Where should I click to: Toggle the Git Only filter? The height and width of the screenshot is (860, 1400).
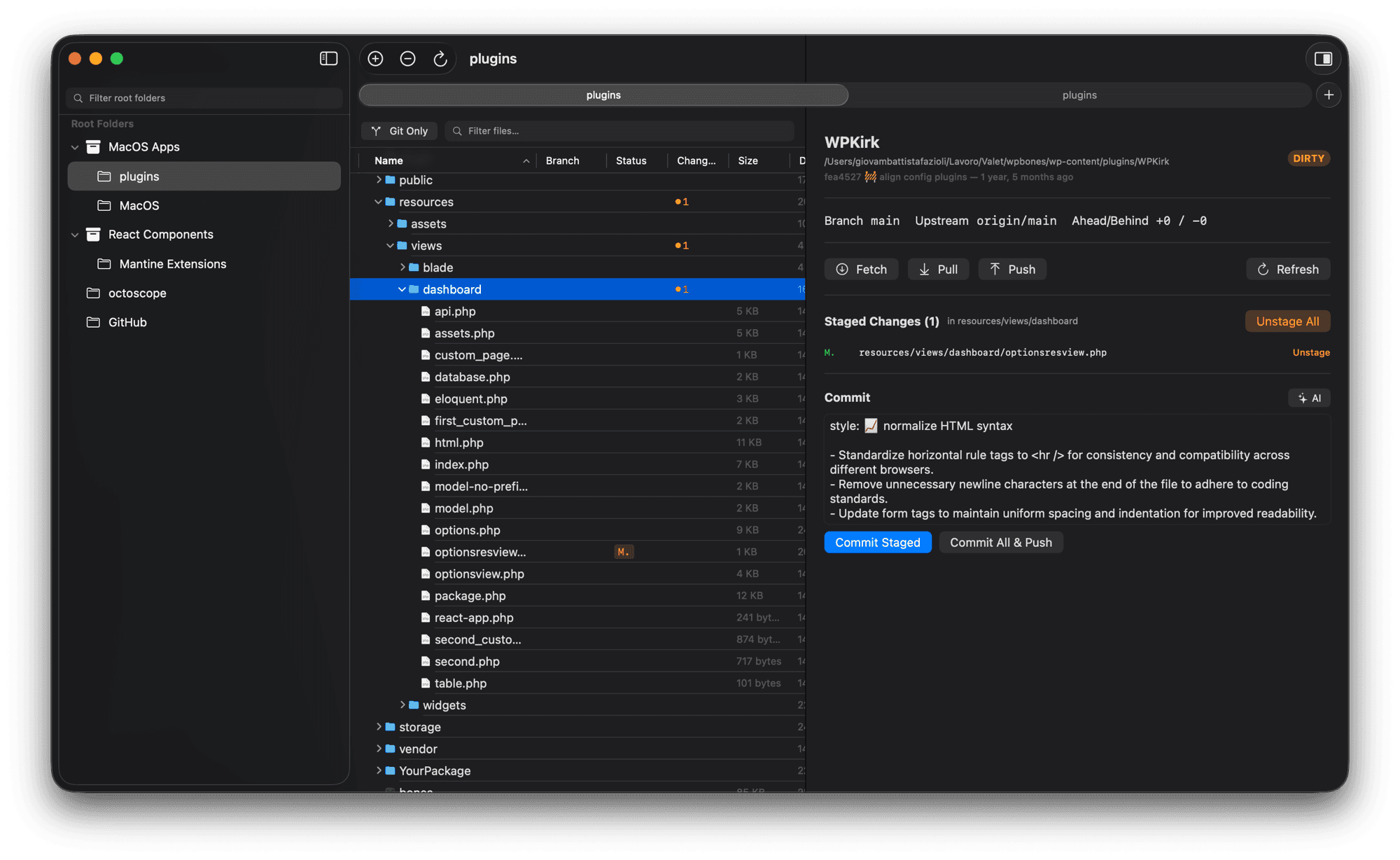pos(400,131)
